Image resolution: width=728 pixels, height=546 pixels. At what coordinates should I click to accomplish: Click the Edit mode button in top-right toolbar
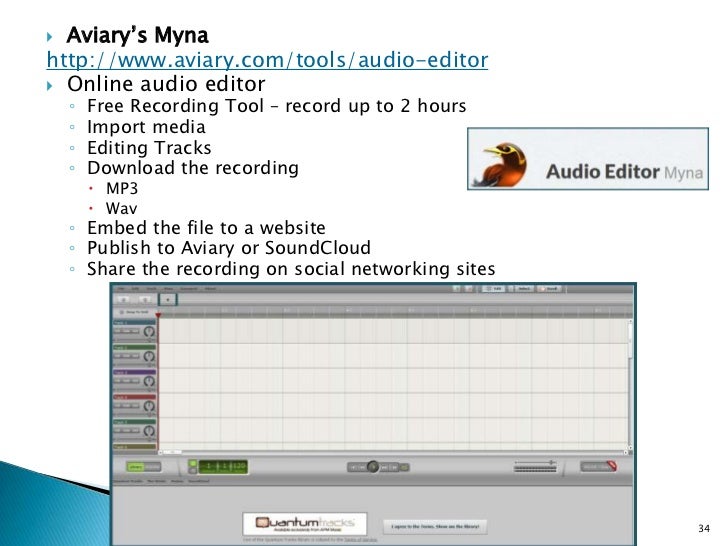pyautogui.click(x=494, y=289)
